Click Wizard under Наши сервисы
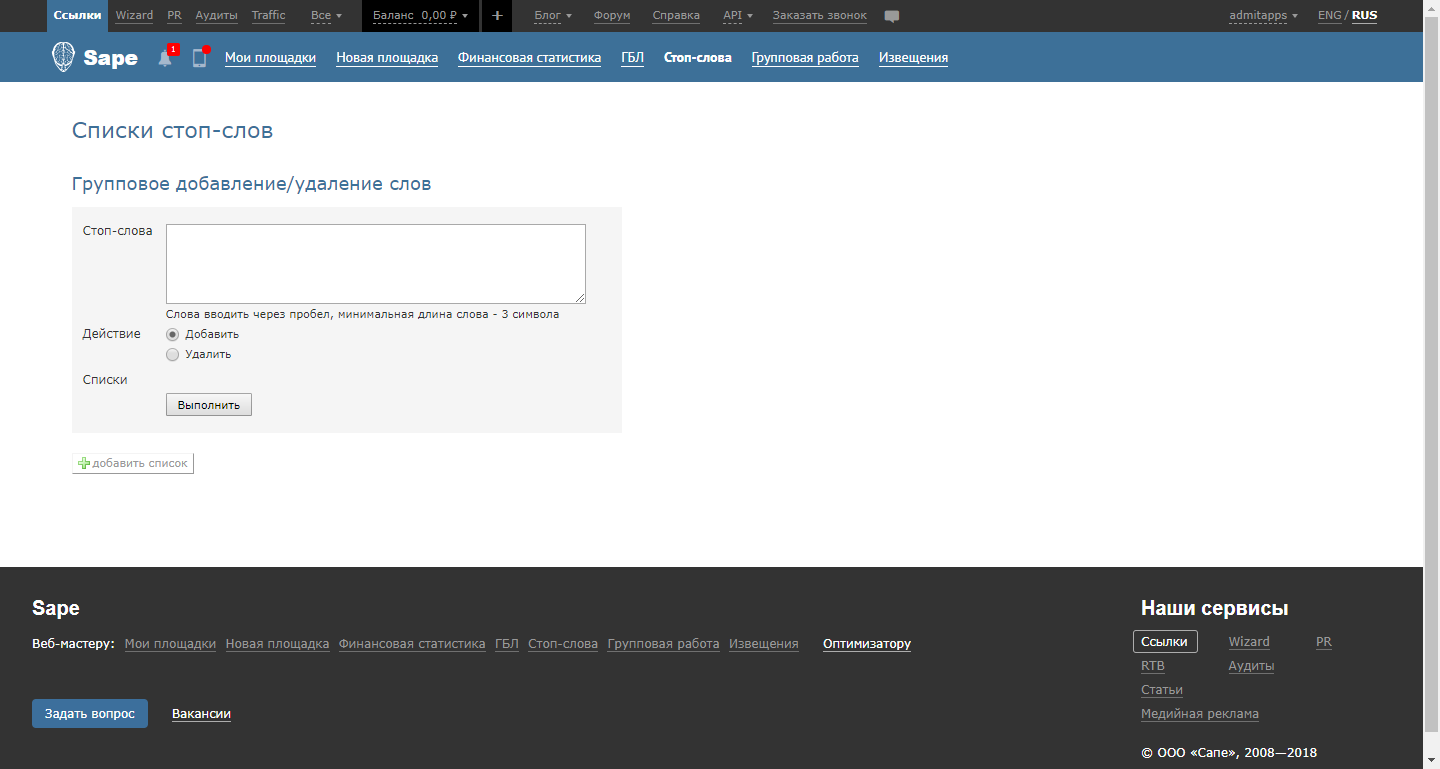This screenshot has height=769, width=1440. pos(1249,642)
